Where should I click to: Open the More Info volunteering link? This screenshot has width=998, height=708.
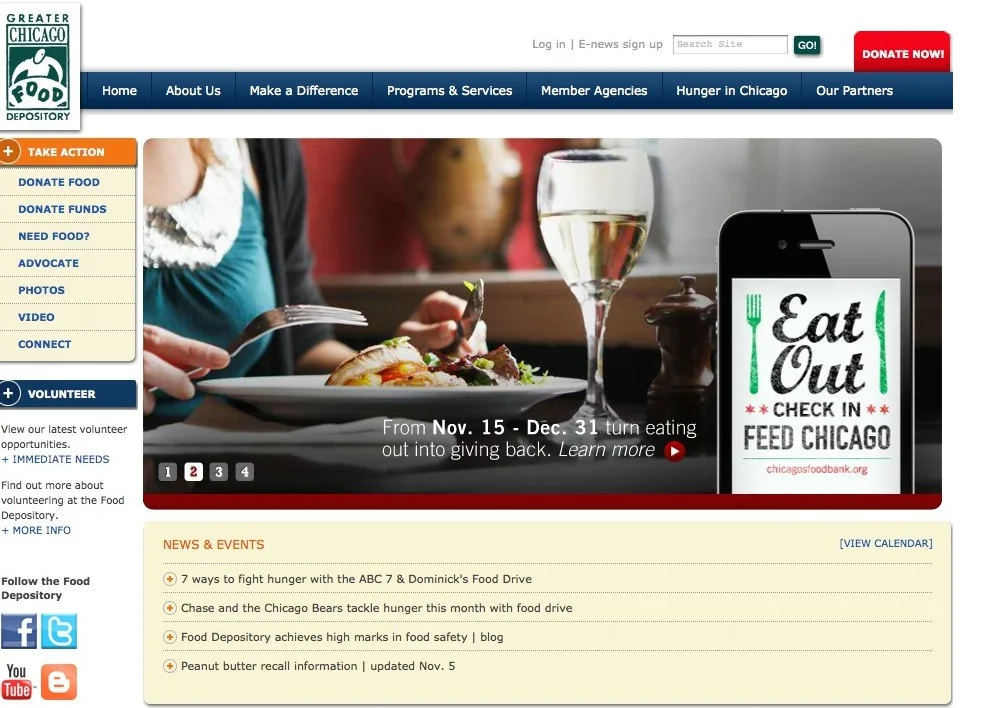[36, 530]
